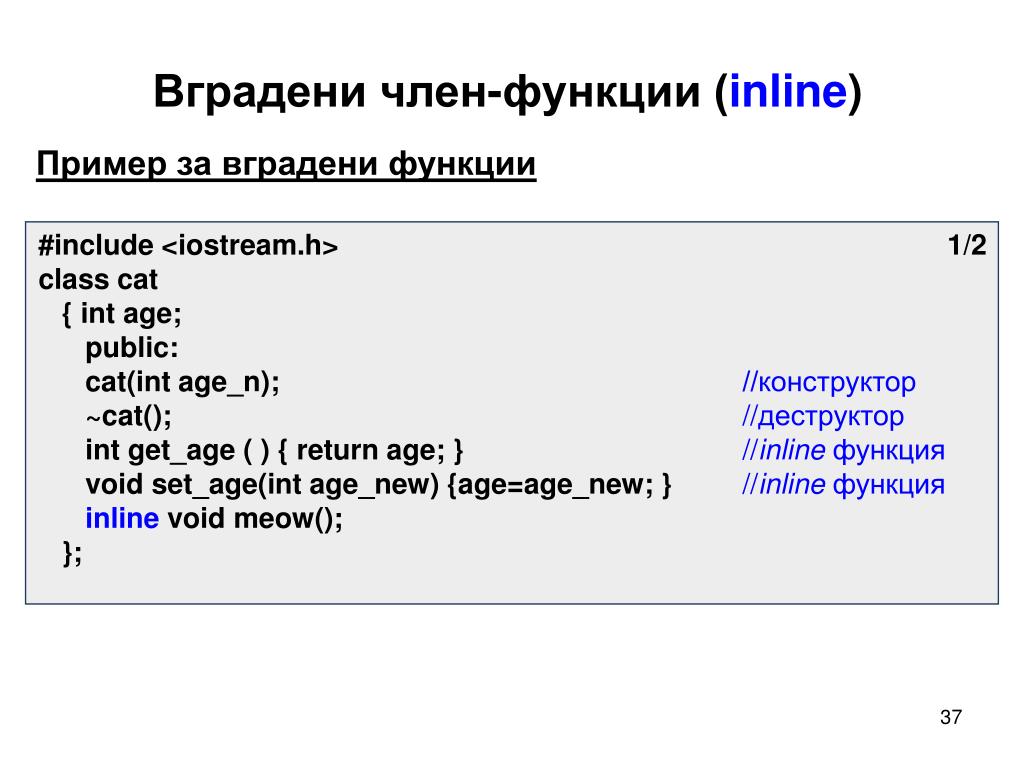This screenshot has width=1024, height=768.
Task: Click the destructor declaration '~cat();'
Action: coord(129,417)
